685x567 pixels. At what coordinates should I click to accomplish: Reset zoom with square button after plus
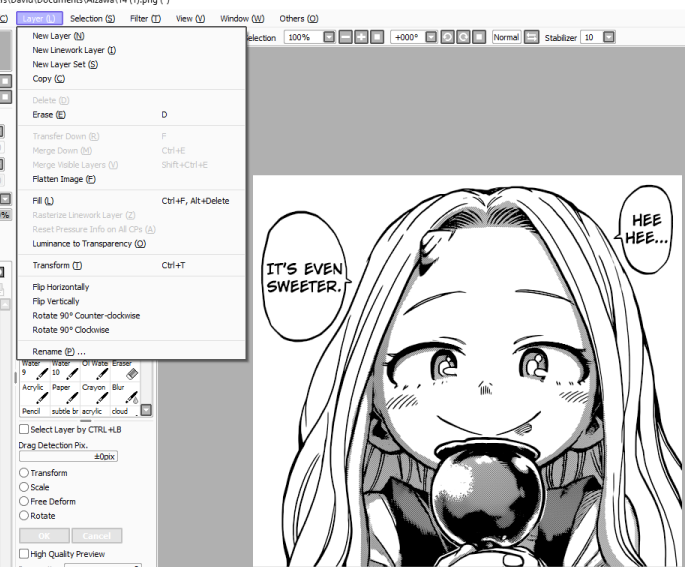(377, 37)
